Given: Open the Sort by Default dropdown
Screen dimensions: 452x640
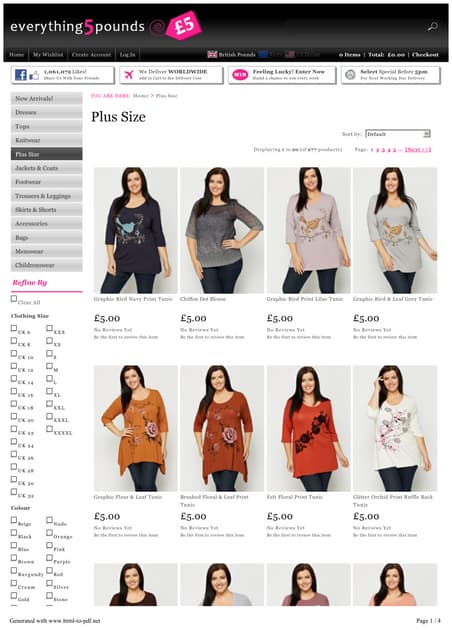Looking at the screenshot, I should pyautogui.click(x=397, y=134).
